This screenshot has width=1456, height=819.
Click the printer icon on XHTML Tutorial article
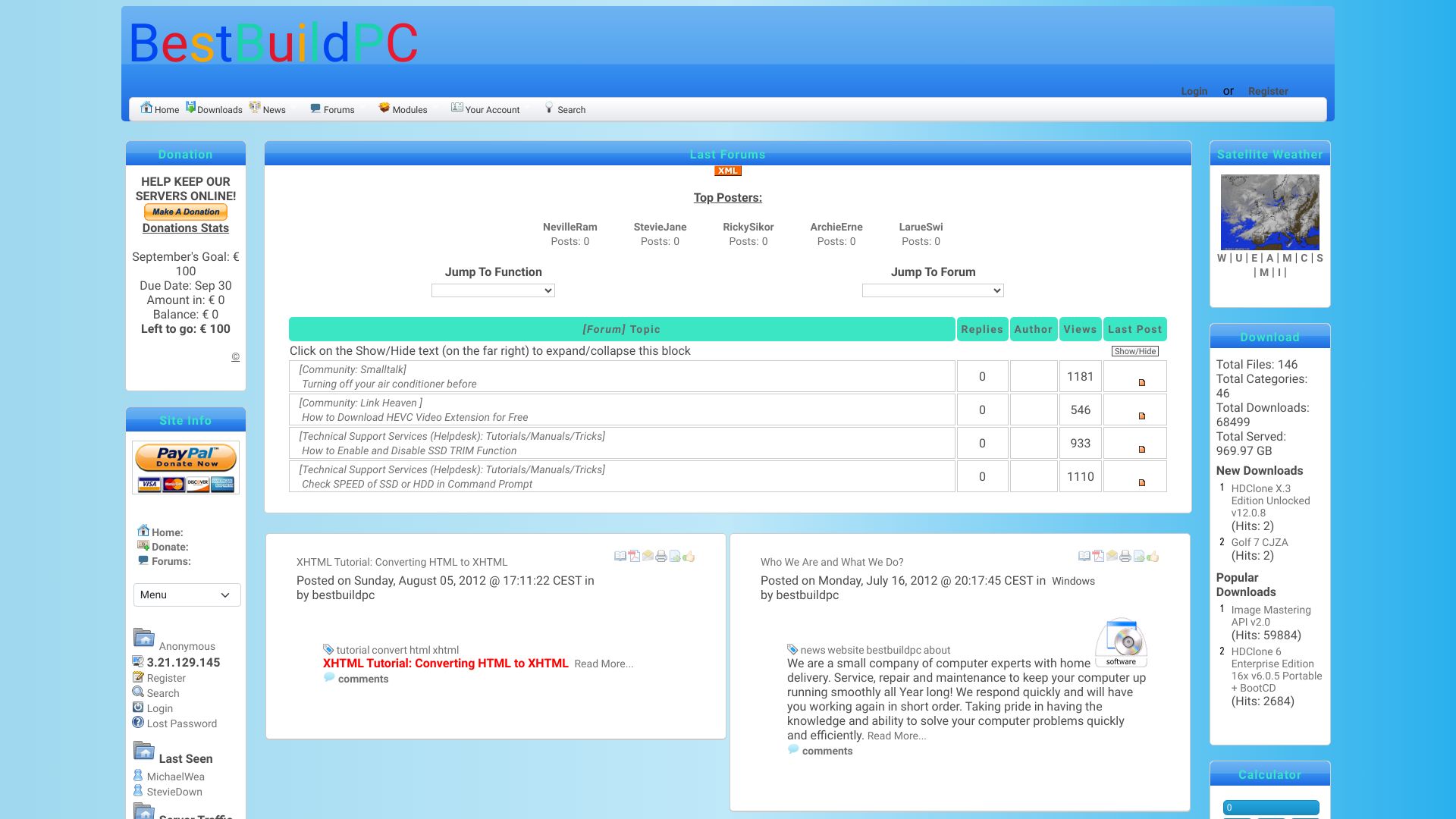pos(661,556)
